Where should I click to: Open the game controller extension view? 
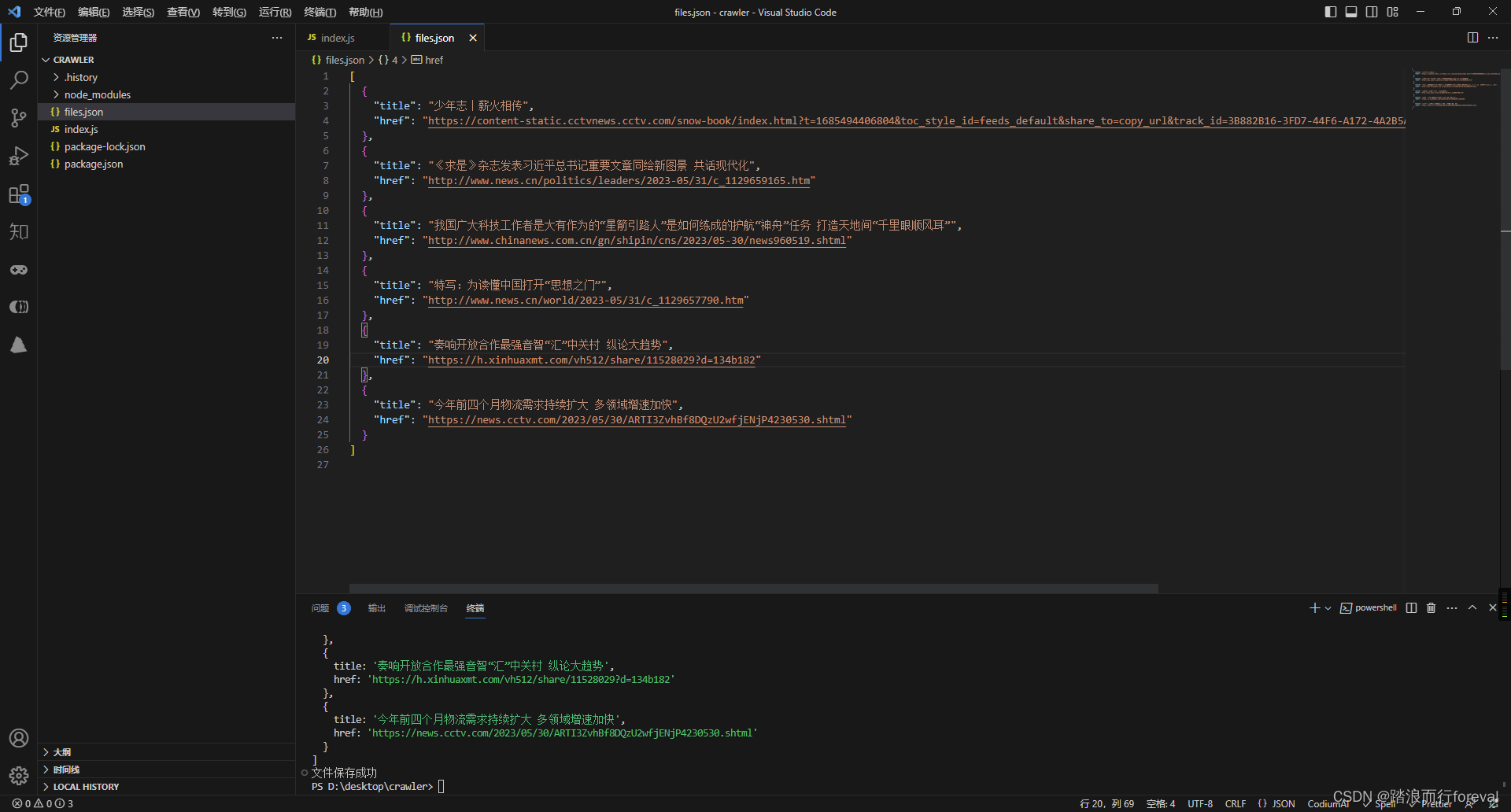pos(19,269)
